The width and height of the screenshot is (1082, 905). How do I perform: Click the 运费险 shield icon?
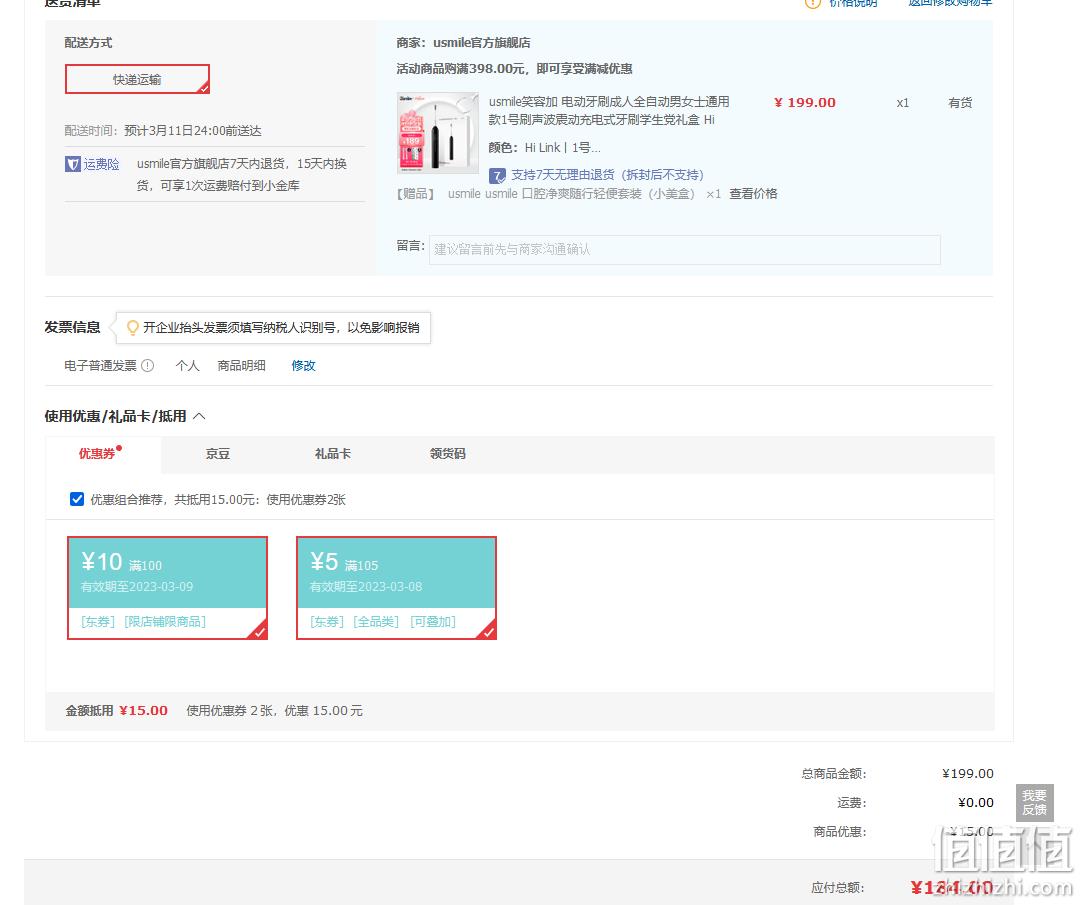72,164
